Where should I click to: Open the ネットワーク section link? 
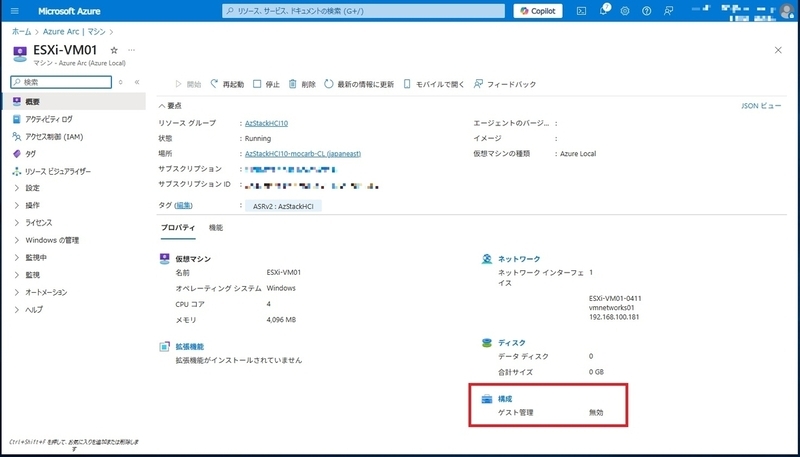coord(519,259)
